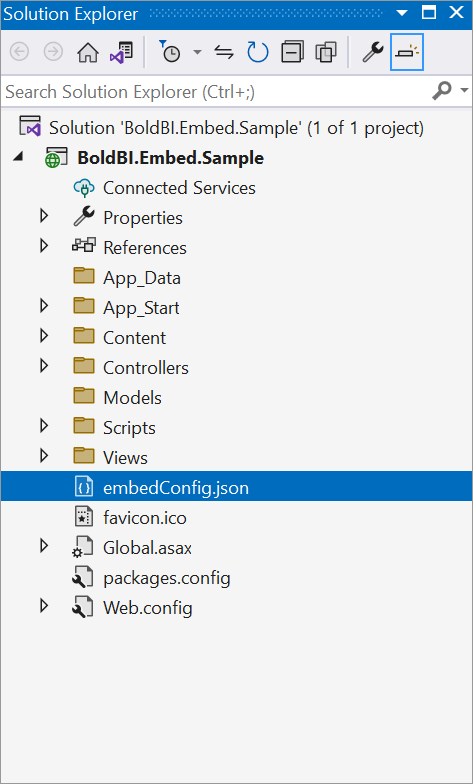Expand the Controllers folder

[44, 366]
